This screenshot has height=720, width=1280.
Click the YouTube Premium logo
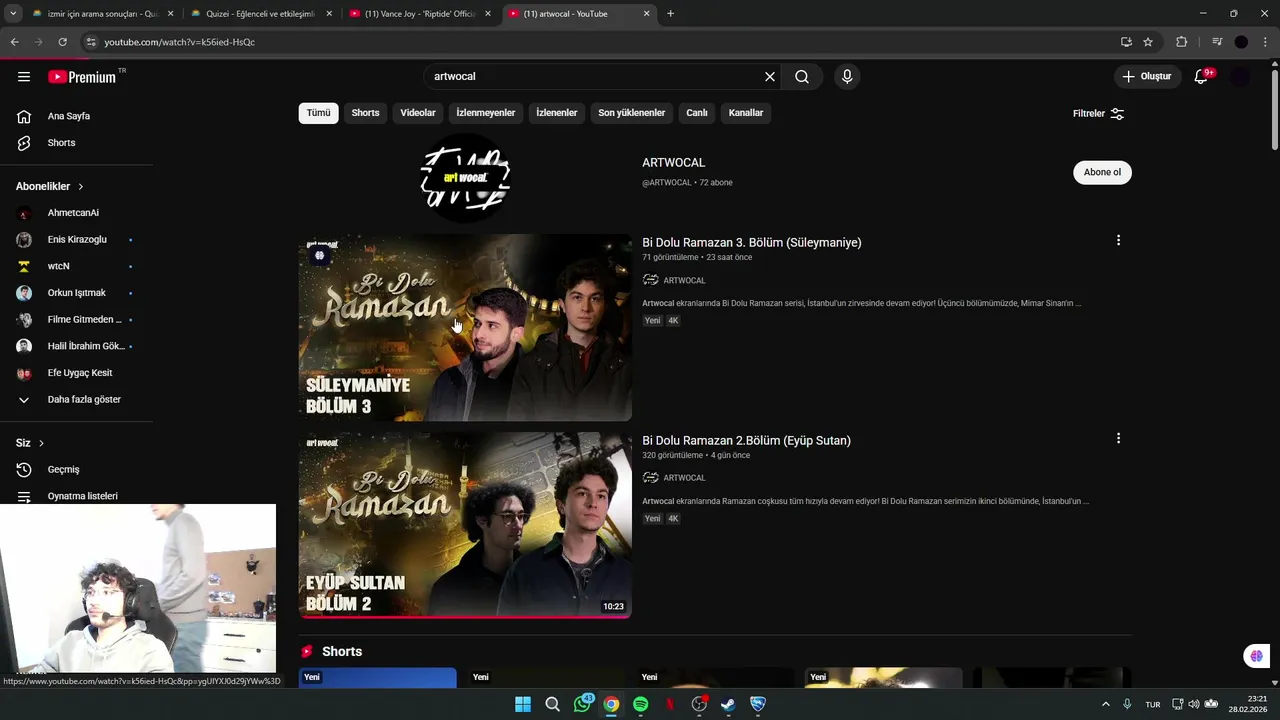point(82,77)
